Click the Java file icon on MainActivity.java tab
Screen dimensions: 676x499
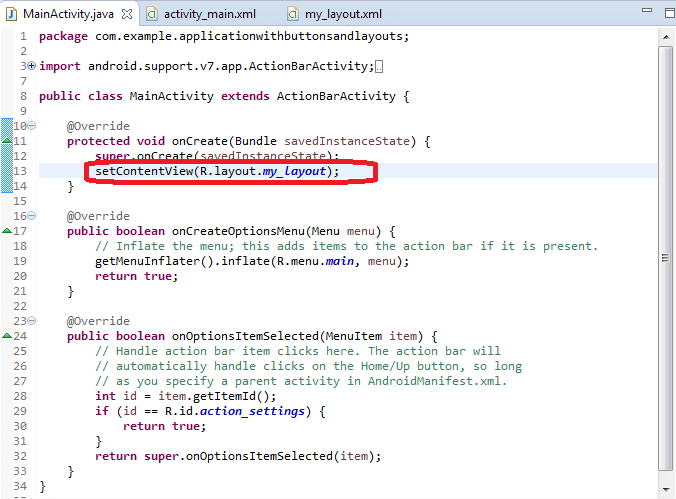tap(12, 13)
